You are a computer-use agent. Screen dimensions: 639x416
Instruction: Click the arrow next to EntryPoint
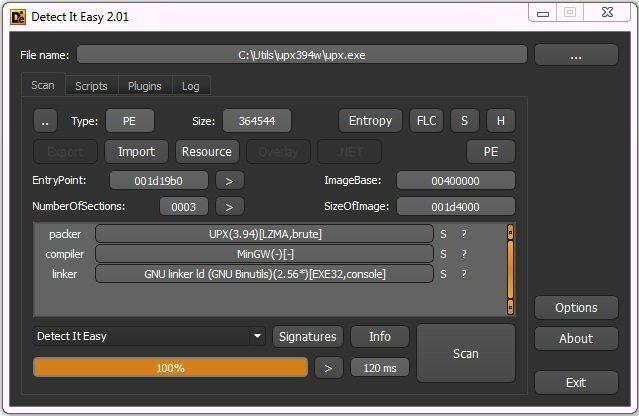(x=229, y=180)
